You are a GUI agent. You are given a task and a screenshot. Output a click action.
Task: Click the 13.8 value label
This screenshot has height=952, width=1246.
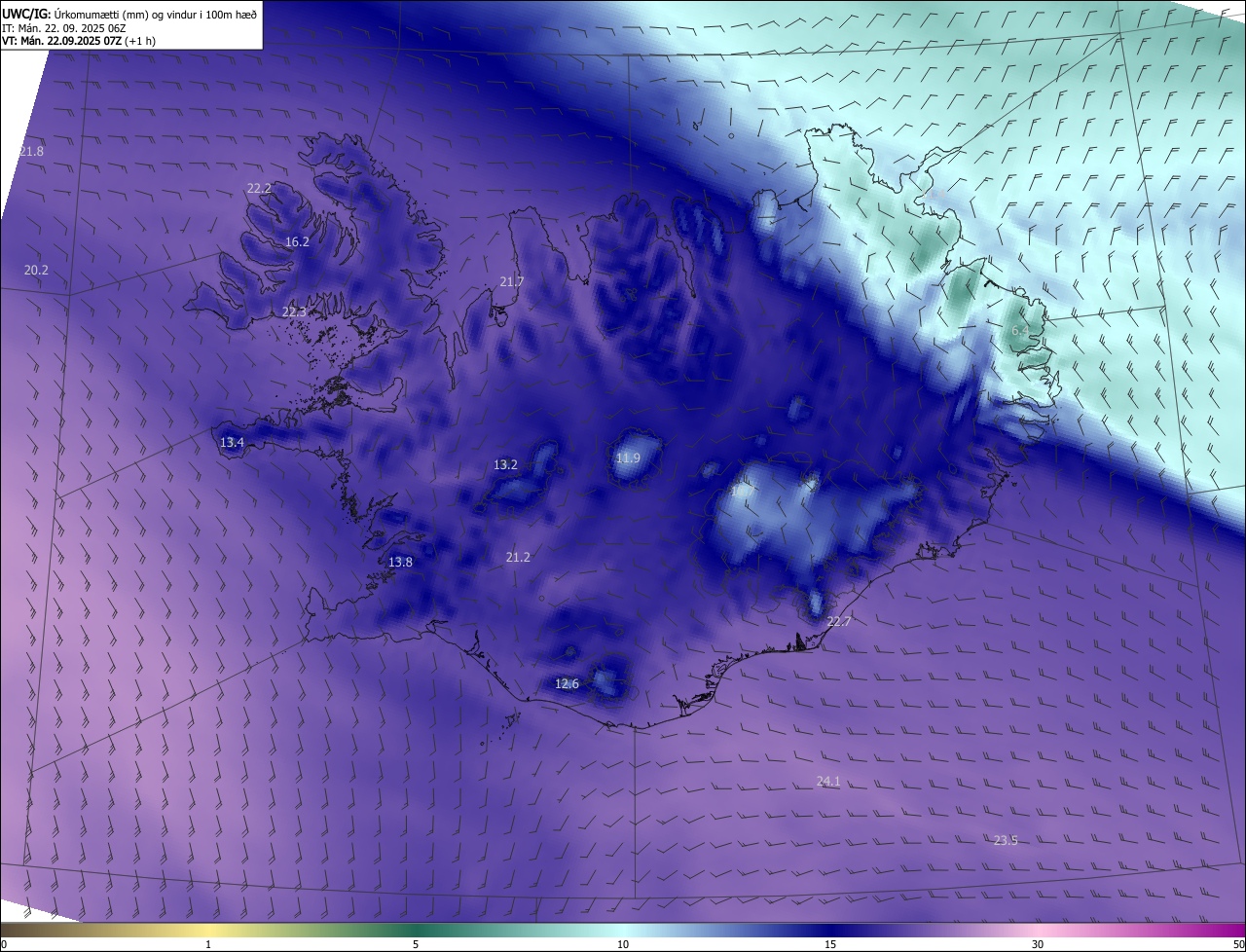click(400, 563)
